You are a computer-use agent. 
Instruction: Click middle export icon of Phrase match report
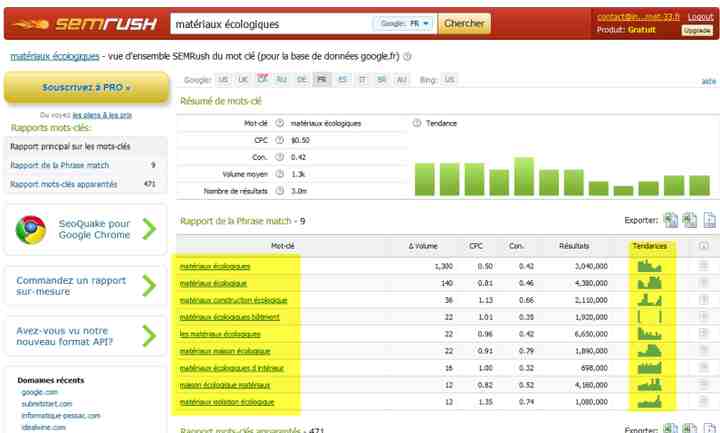click(689, 220)
